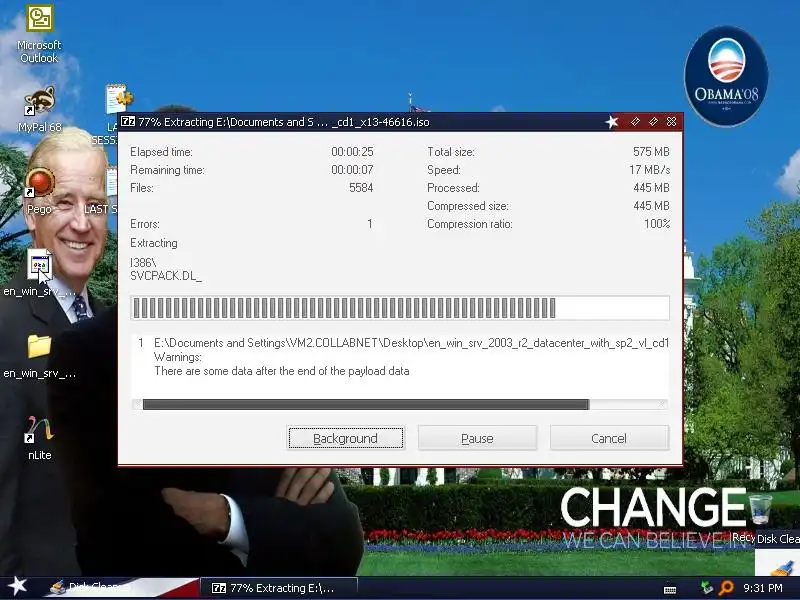Open the Recycle Bin on desktop

click(x=760, y=509)
